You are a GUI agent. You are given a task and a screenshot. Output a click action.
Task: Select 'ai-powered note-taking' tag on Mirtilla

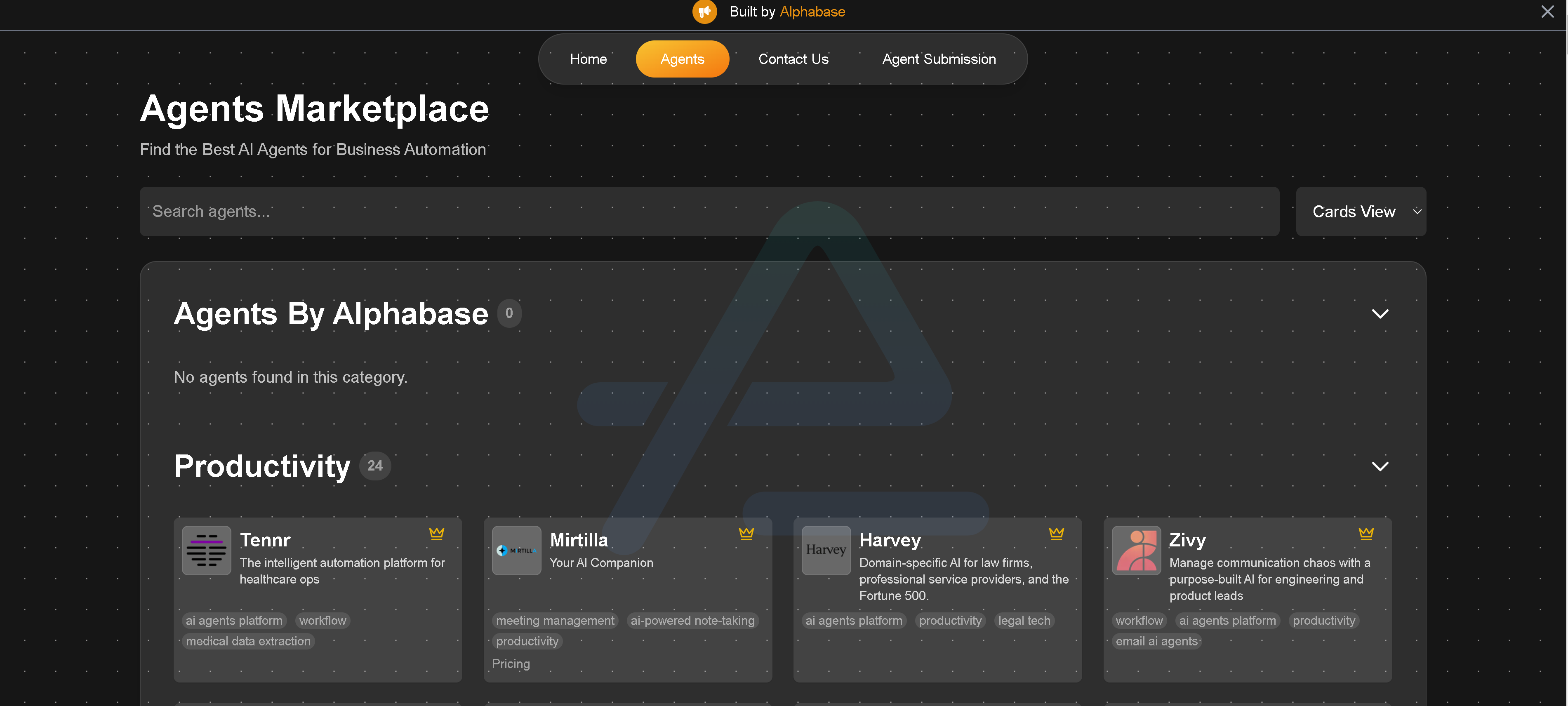coord(693,620)
